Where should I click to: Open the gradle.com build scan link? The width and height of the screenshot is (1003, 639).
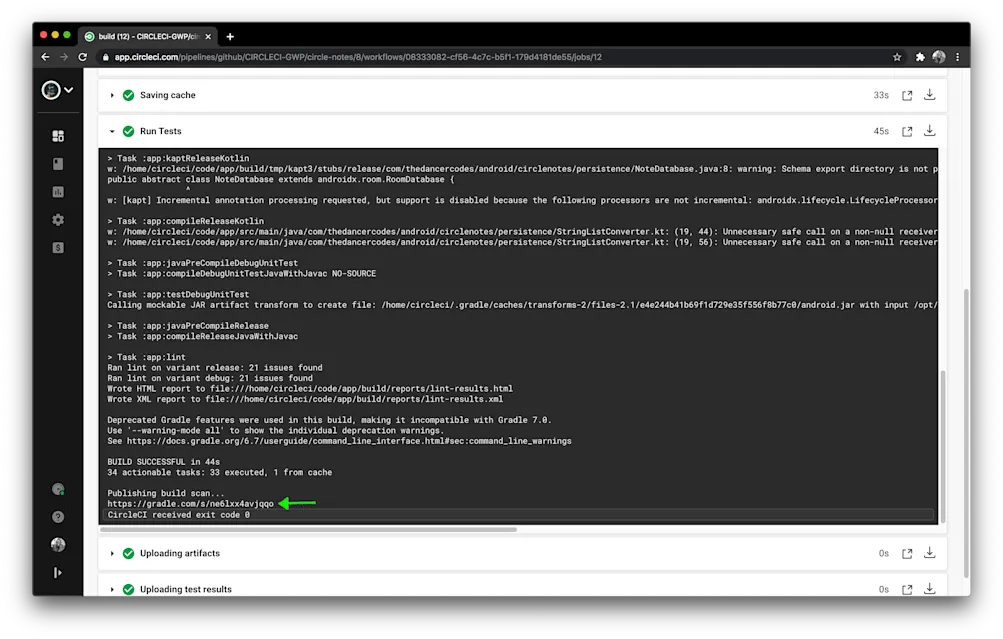tap(190, 503)
